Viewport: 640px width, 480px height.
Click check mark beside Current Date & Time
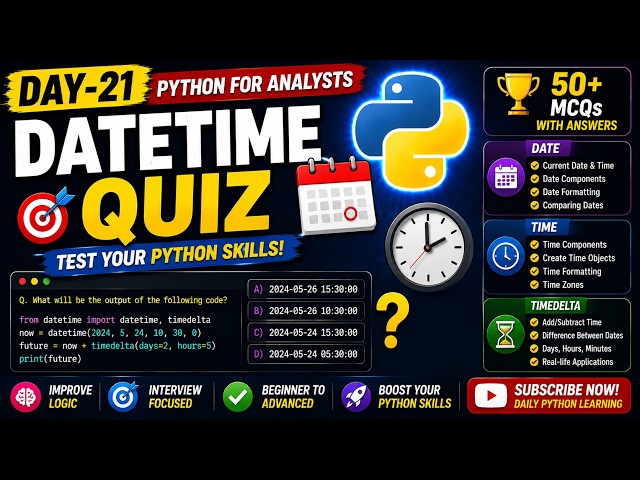tap(535, 166)
